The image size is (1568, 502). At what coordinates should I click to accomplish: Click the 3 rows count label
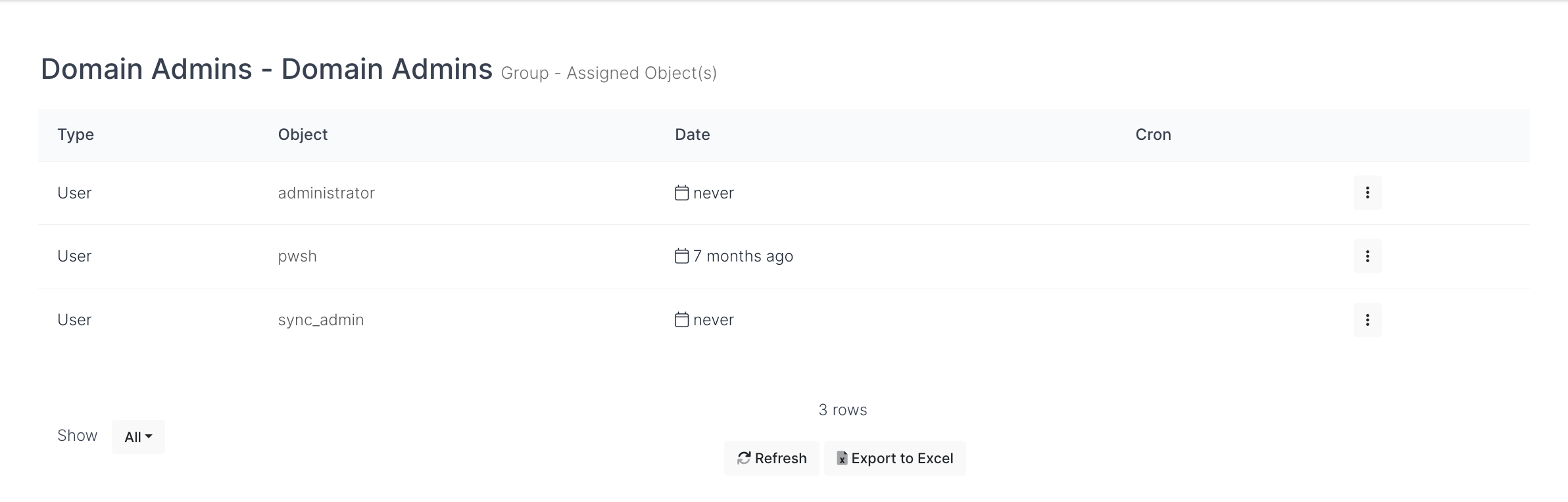843,410
